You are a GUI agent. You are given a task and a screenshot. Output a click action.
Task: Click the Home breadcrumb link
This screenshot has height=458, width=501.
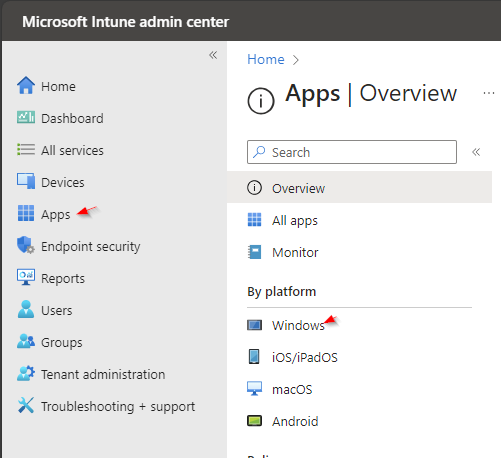(266, 59)
